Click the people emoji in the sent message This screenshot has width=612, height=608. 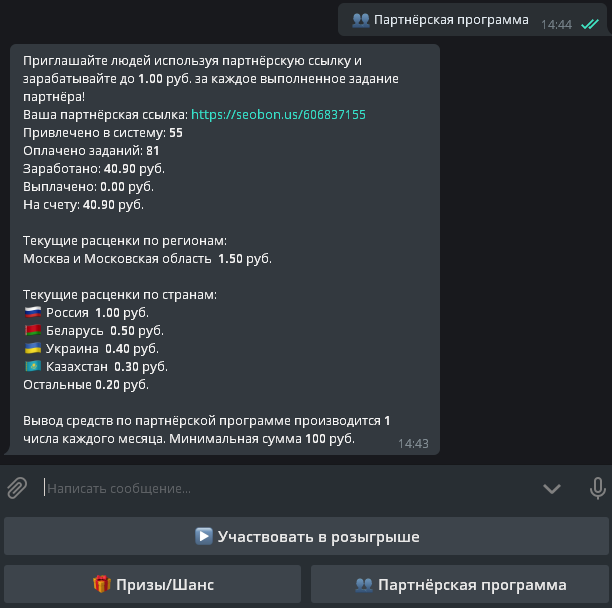click(x=361, y=19)
